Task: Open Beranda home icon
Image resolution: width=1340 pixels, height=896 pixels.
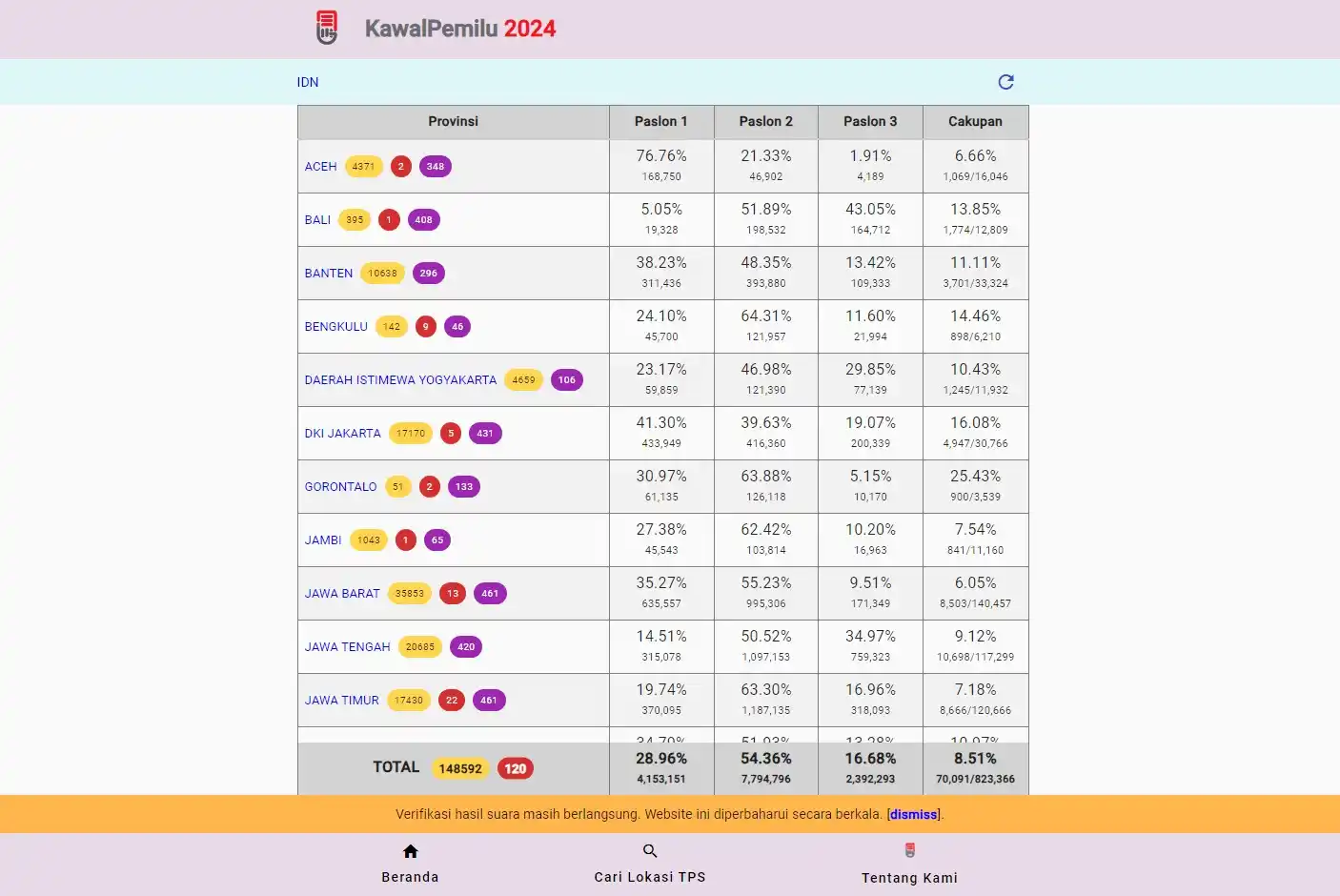Action: (411, 851)
